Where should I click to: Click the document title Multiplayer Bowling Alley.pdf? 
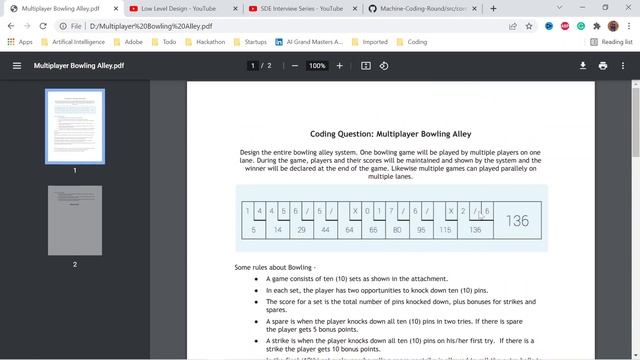[x=79, y=66]
